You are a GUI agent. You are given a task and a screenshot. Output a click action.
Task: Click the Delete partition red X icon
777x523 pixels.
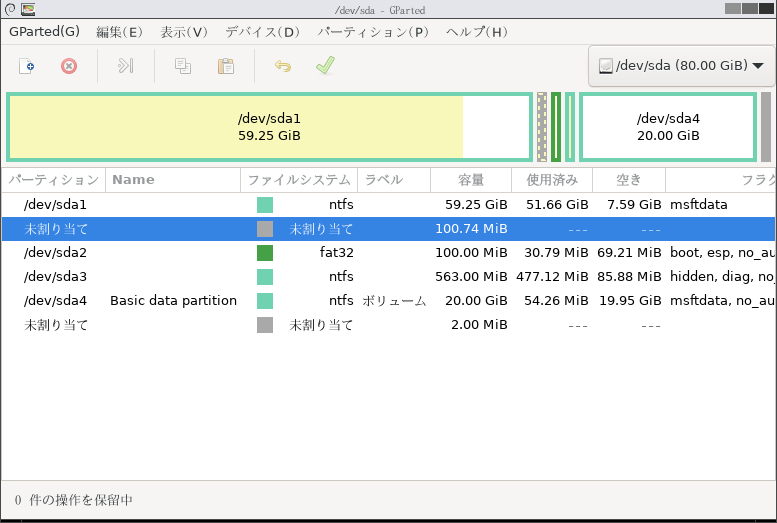coord(69,66)
